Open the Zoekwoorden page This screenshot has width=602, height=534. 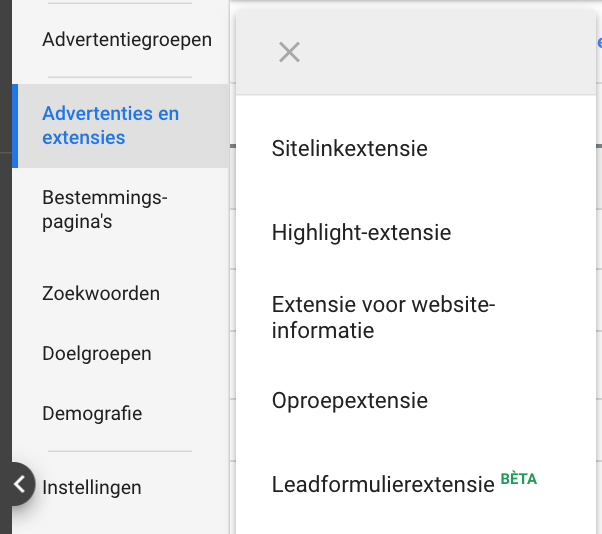tap(101, 294)
